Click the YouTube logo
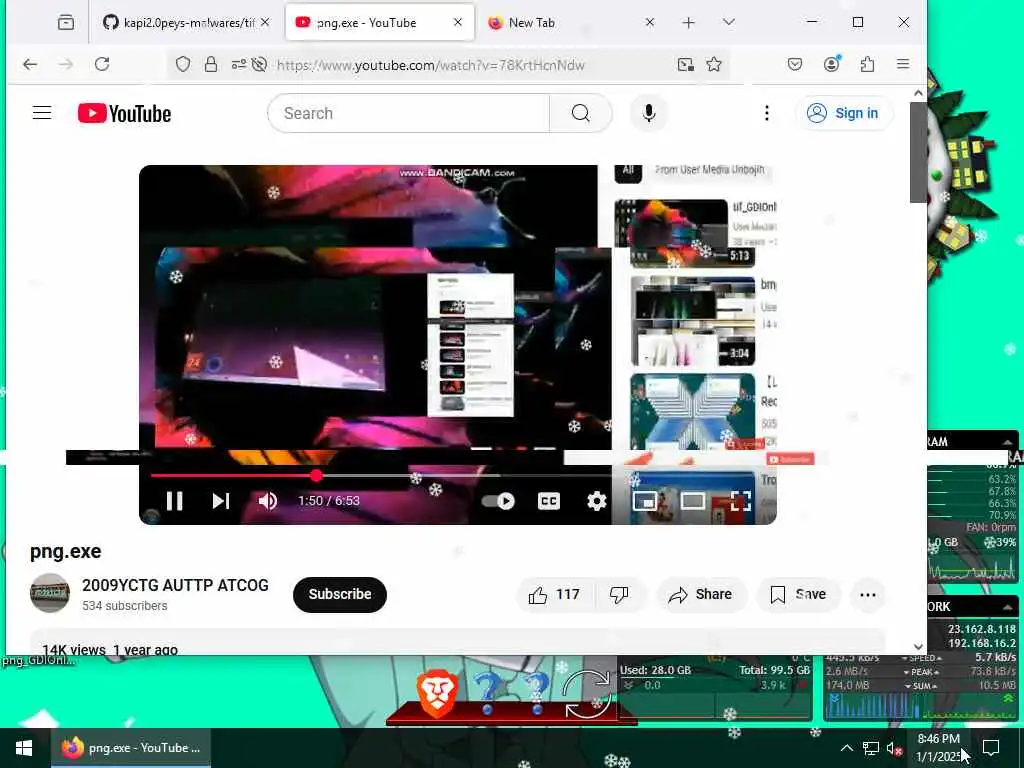This screenshot has height=768, width=1024. point(124,114)
